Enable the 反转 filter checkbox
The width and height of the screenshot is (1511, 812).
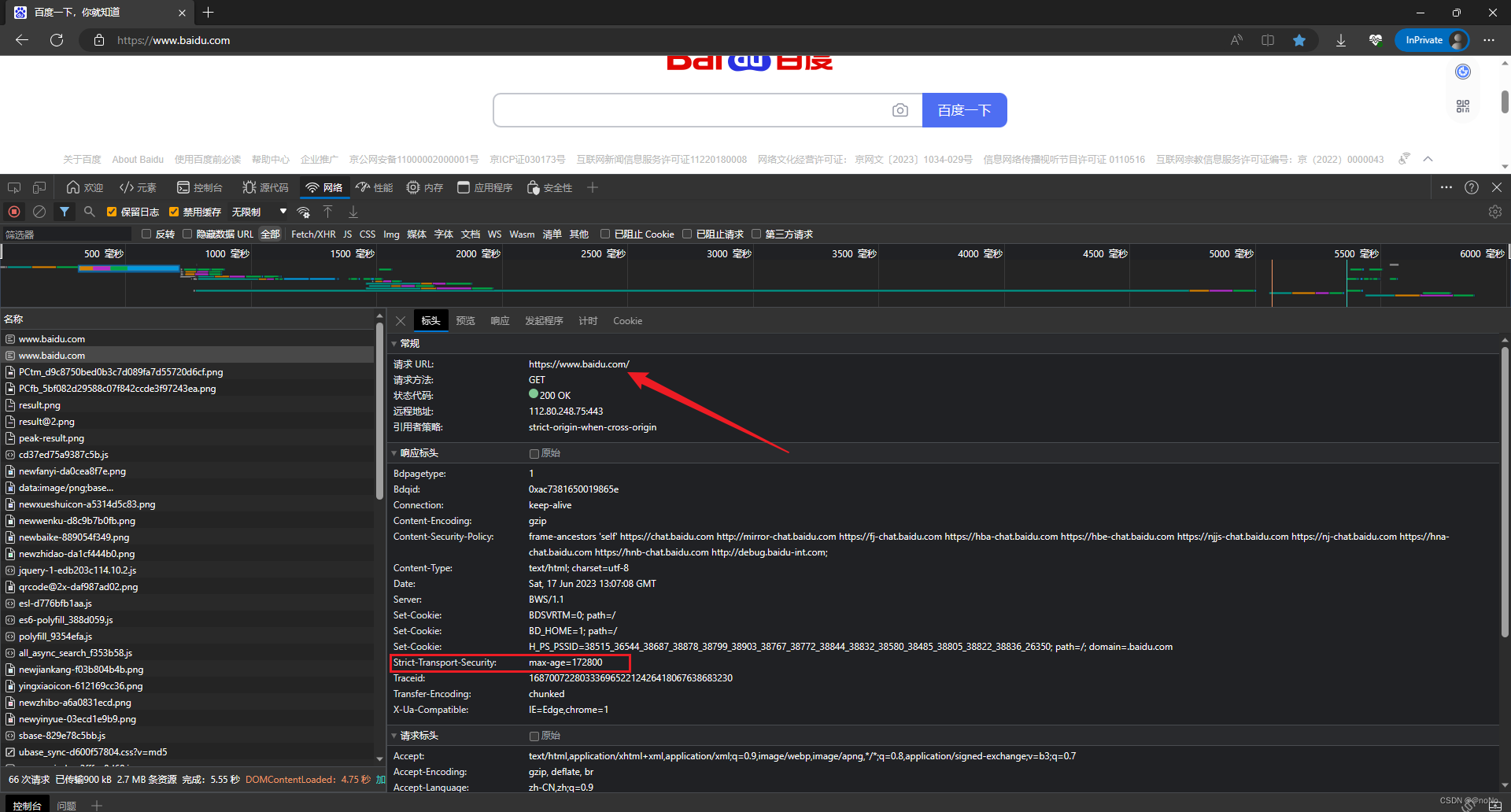coord(146,234)
